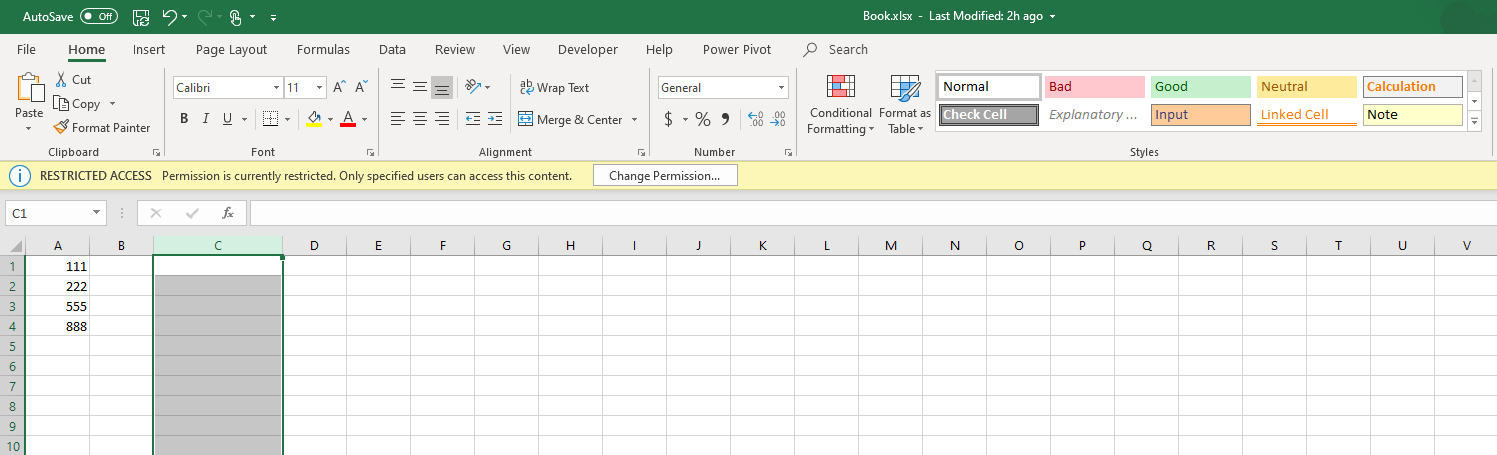Toggle Bold formatting
Screen dimensions: 1497x455
184,119
